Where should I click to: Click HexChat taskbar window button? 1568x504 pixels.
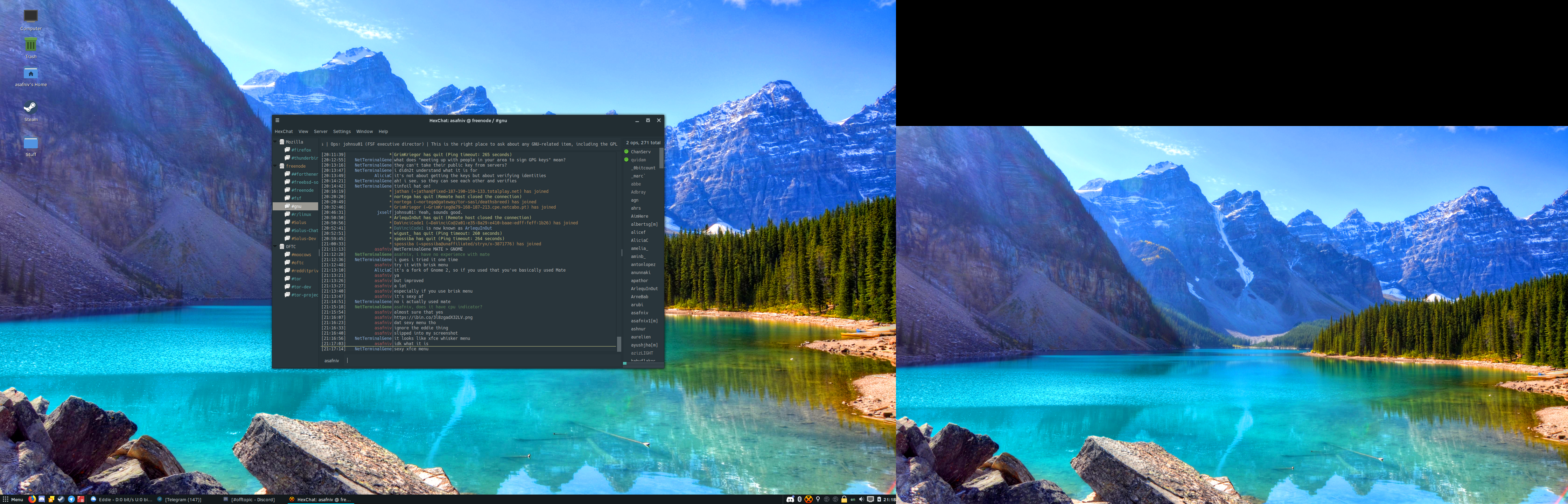[x=320, y=500]
